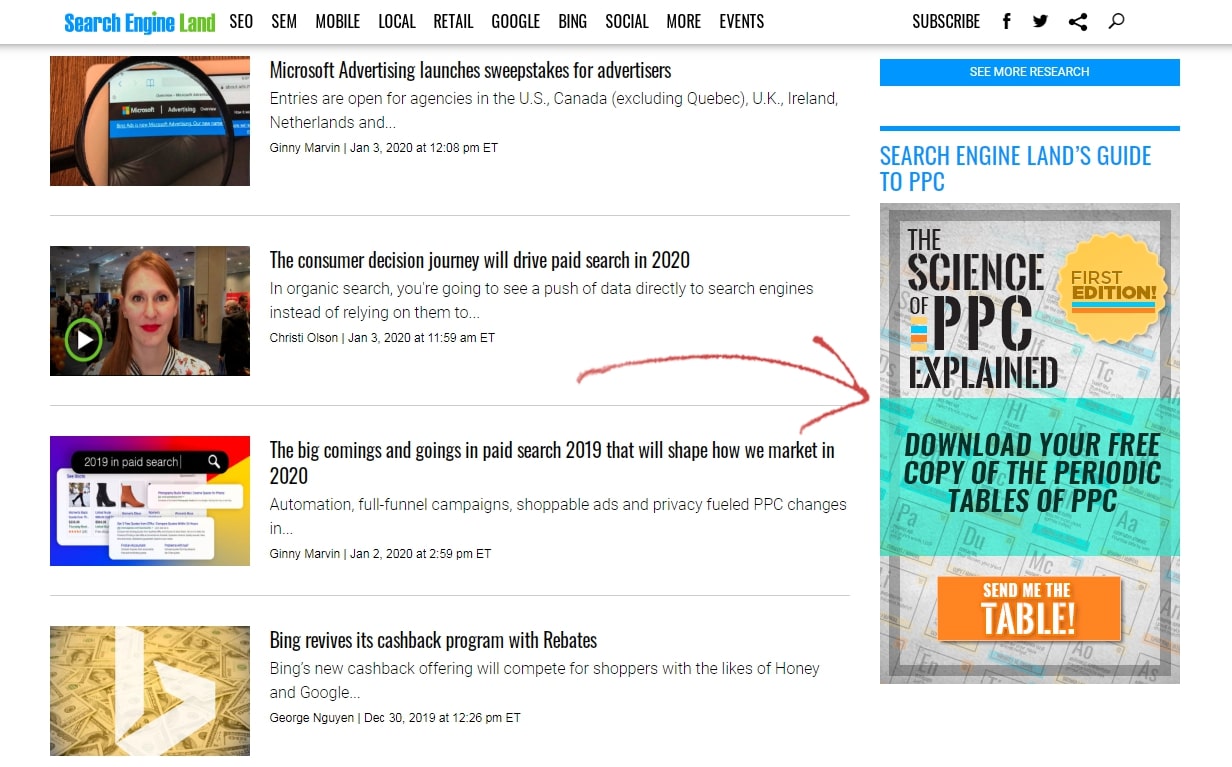
Task: Open the Bing logo money thumbnail
Action: [x=150, y=691]
